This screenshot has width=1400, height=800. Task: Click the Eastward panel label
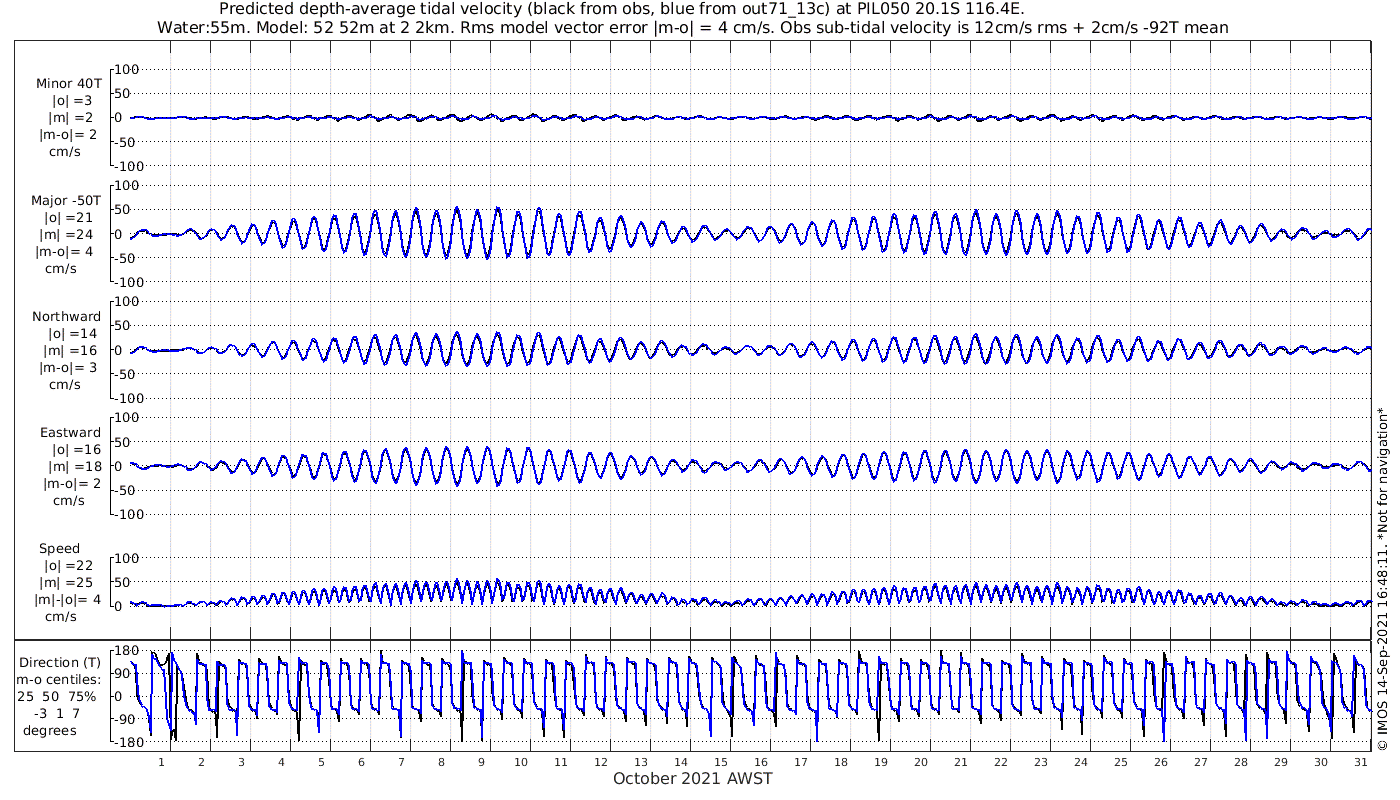point(70,433)
